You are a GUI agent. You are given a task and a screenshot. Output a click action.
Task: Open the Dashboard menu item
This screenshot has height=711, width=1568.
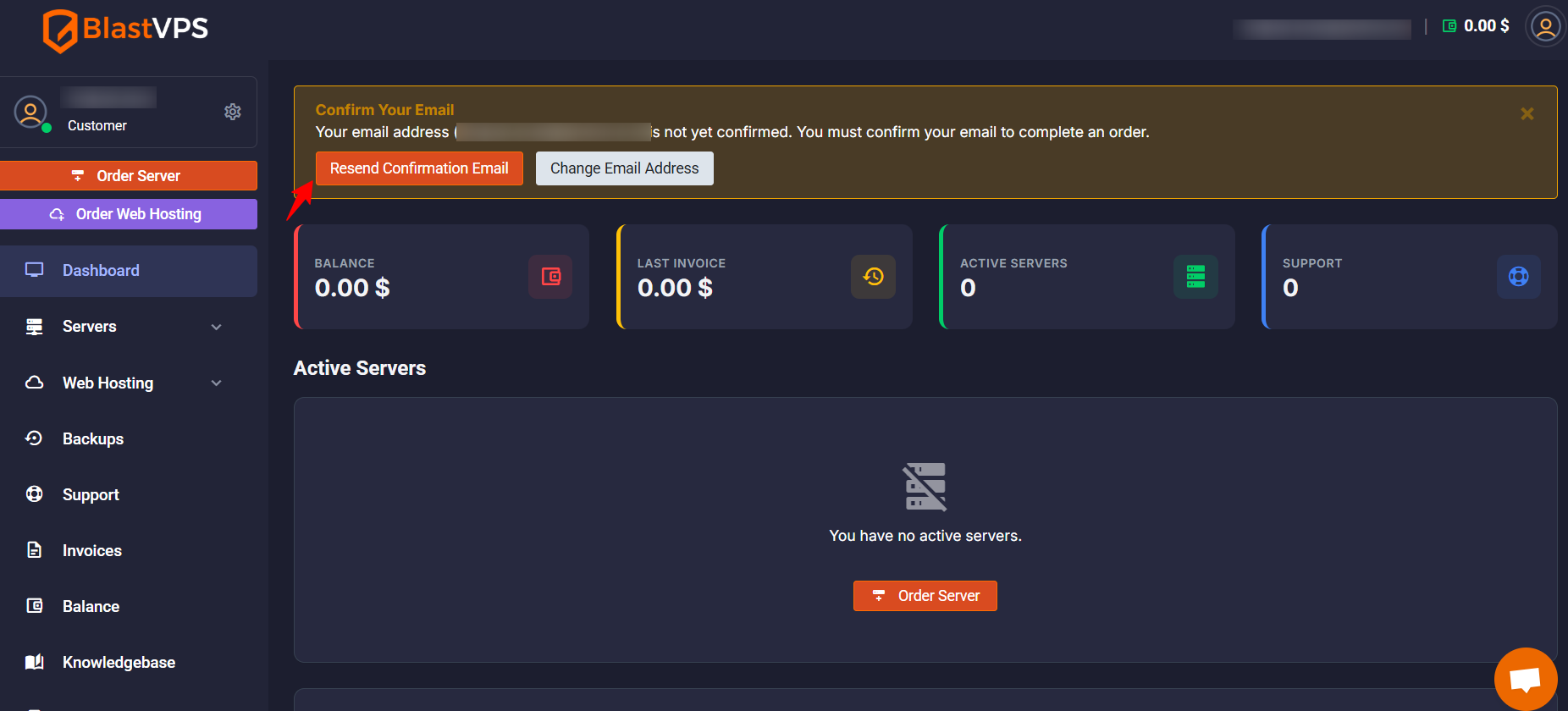click(x=129, y=271)
